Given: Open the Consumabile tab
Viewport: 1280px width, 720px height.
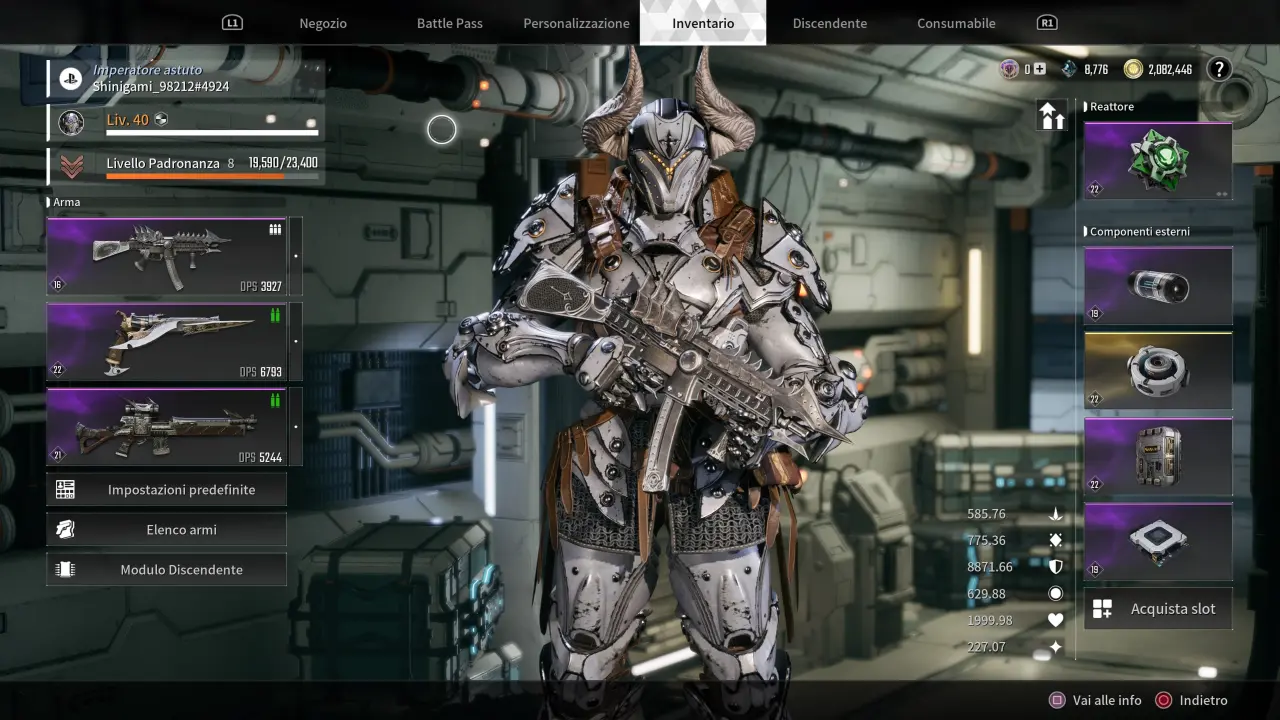Looking at the screenshot, I should click(x=956, y=23).
